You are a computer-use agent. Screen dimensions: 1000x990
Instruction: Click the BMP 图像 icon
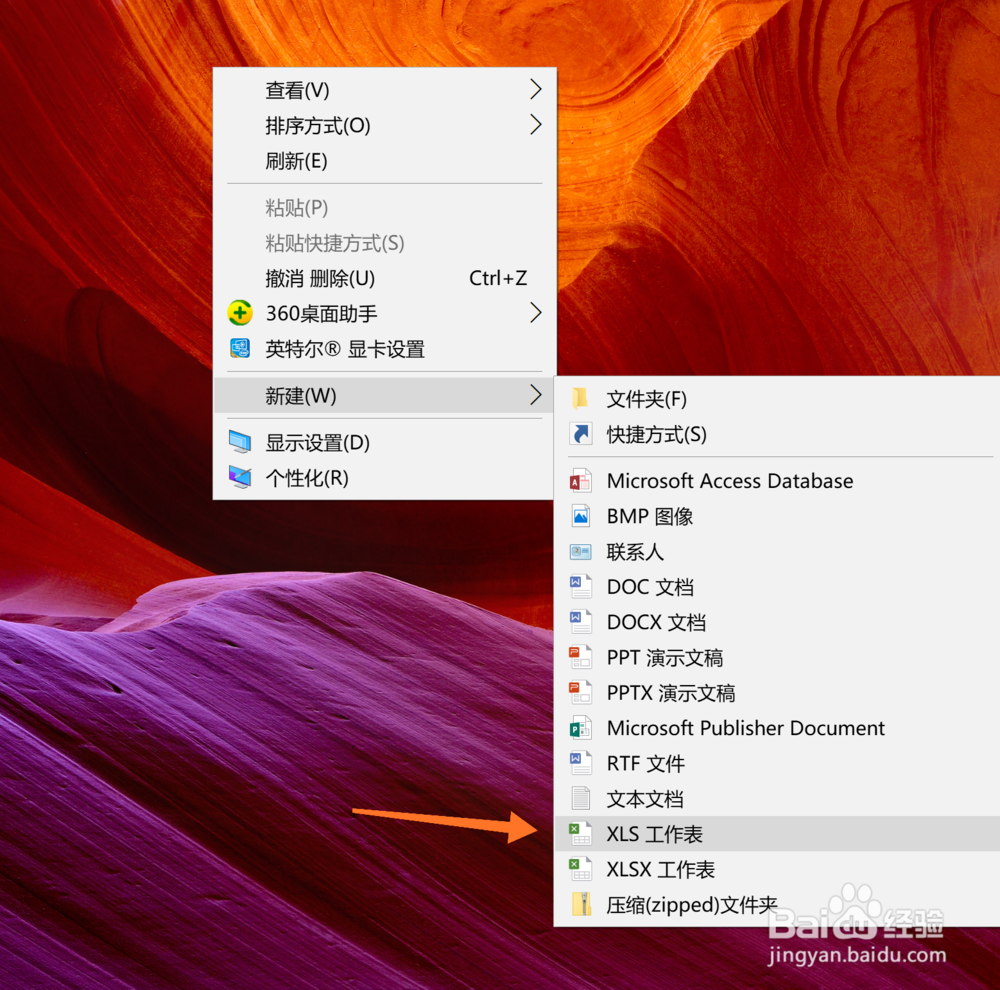pyautogui.click(x=580, y=516)
